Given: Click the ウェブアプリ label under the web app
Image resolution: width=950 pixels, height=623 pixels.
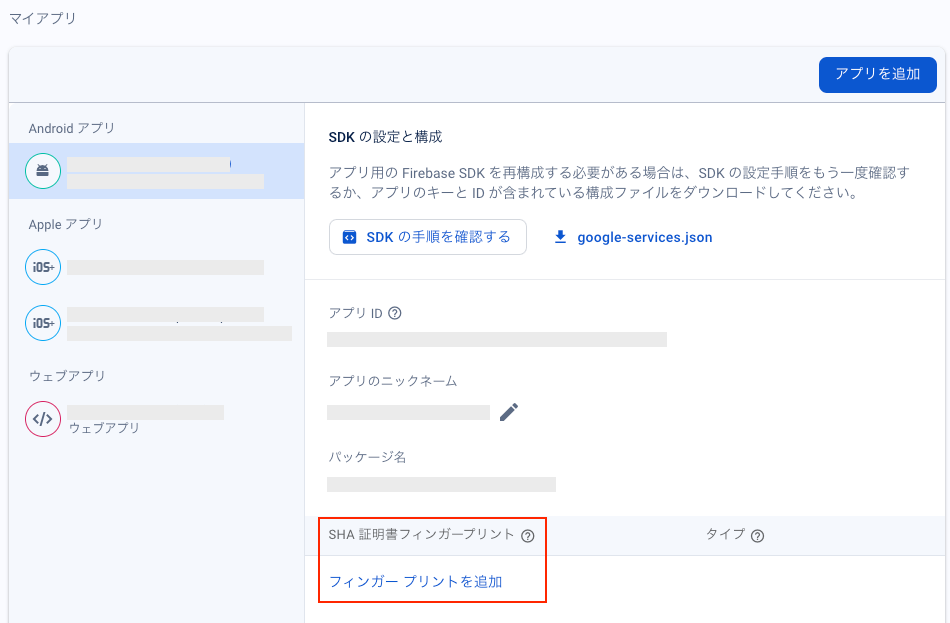Looking at the screenshot, I should click(x=104, y=428).
